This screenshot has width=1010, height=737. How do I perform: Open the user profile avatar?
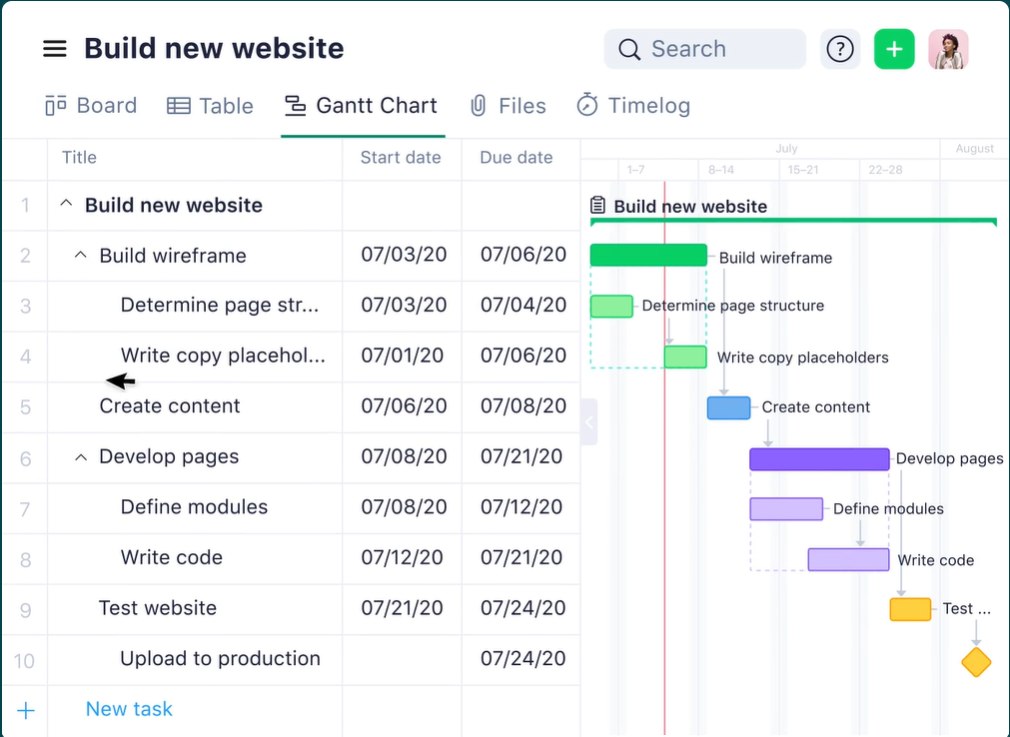coord(947,49)
